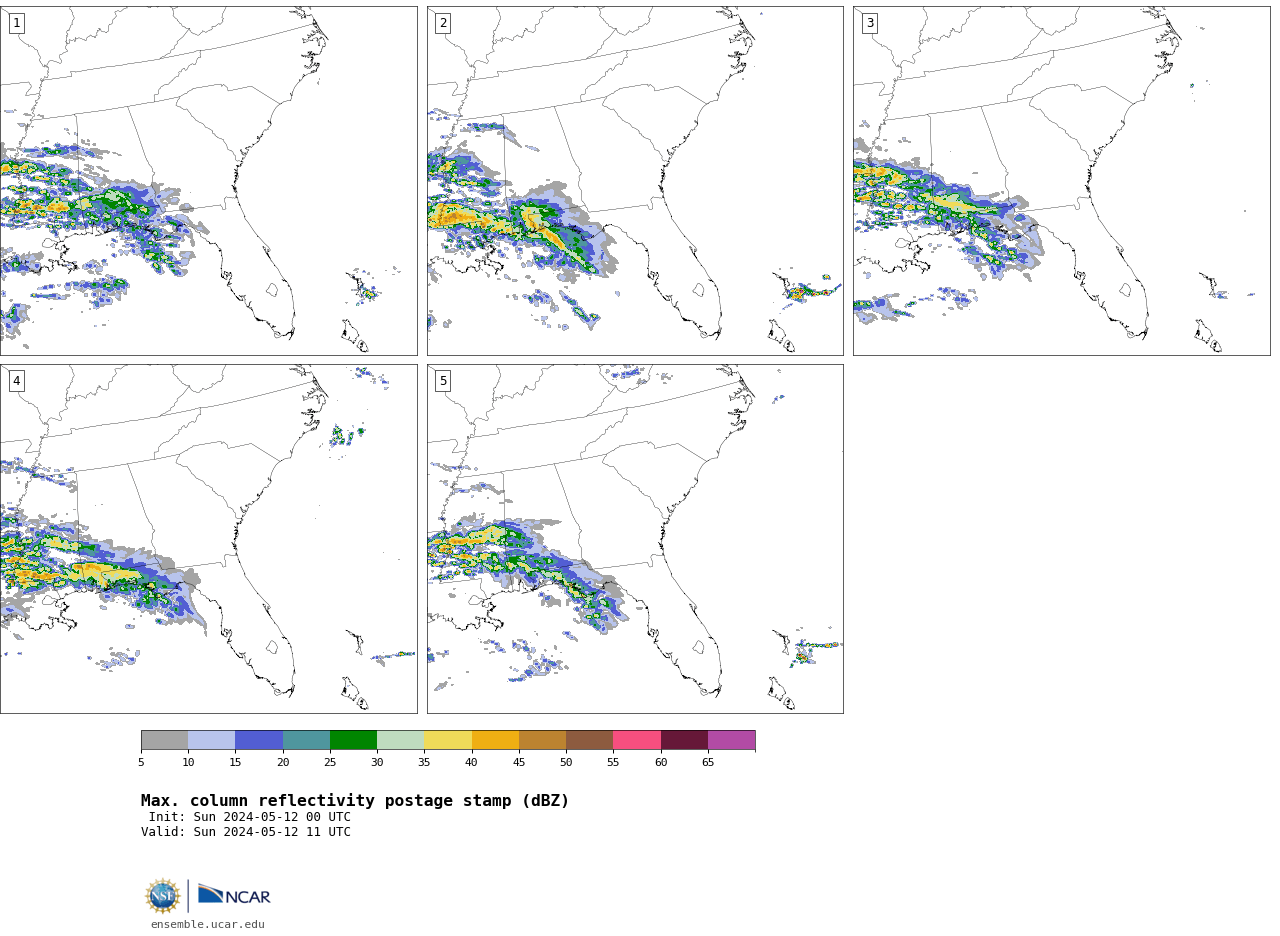This screenshot has height=936, width=1280.
Task: Open ensemble member 1 reflectivity map
Action: pyautogui.click(x=208, y=181)
